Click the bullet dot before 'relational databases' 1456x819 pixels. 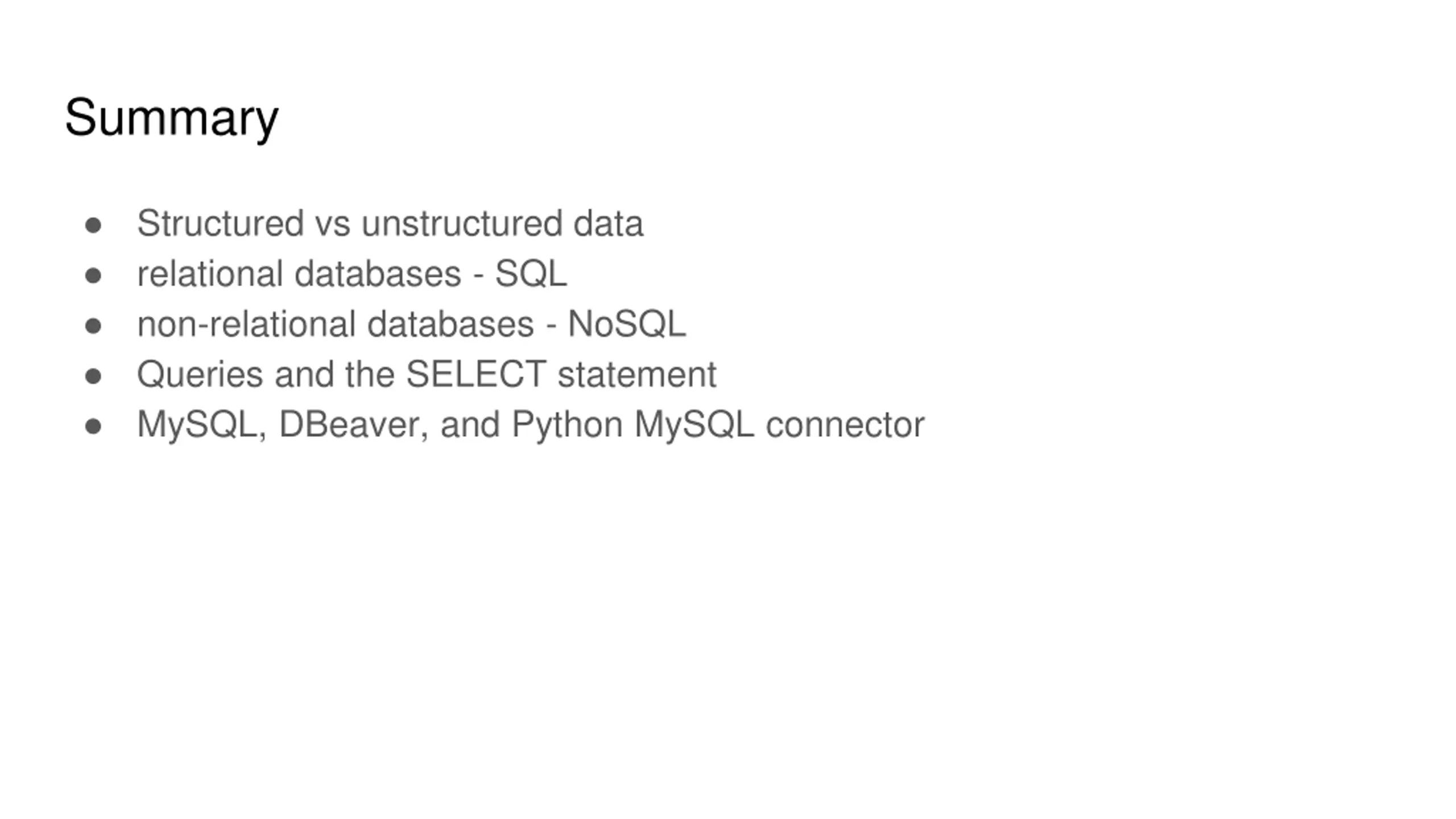point(93,276)
